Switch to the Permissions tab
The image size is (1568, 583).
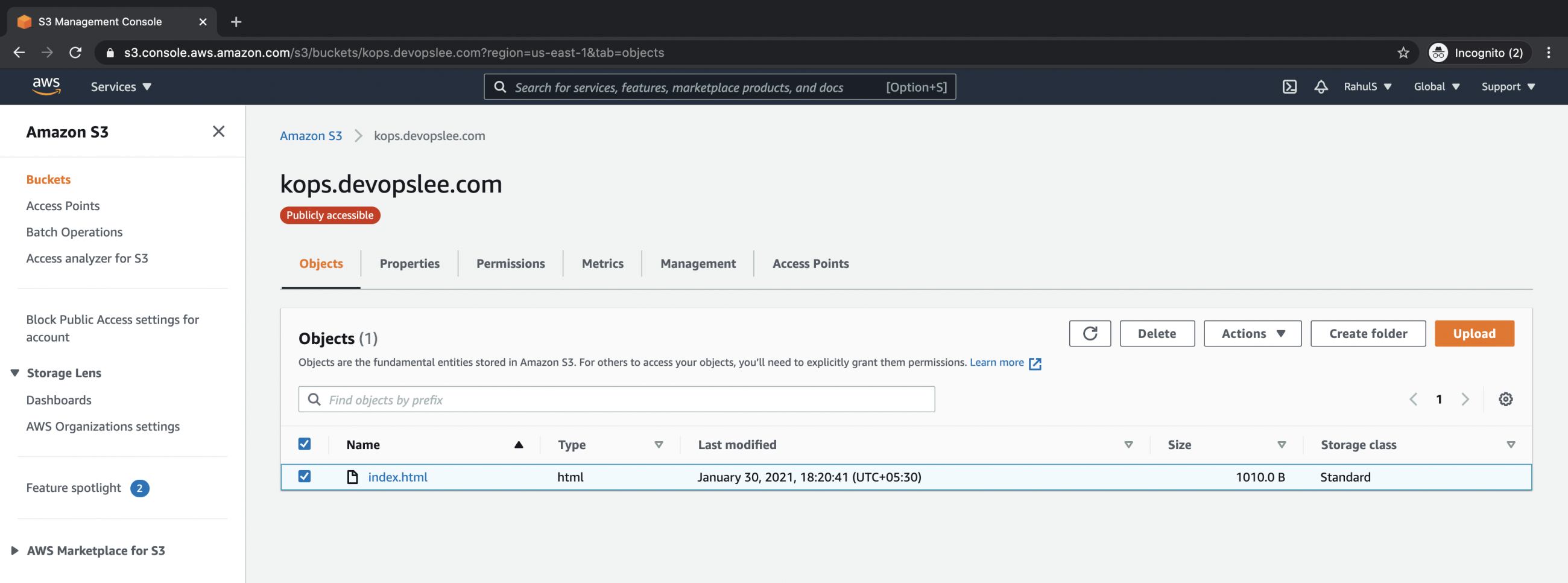point(510,263)
